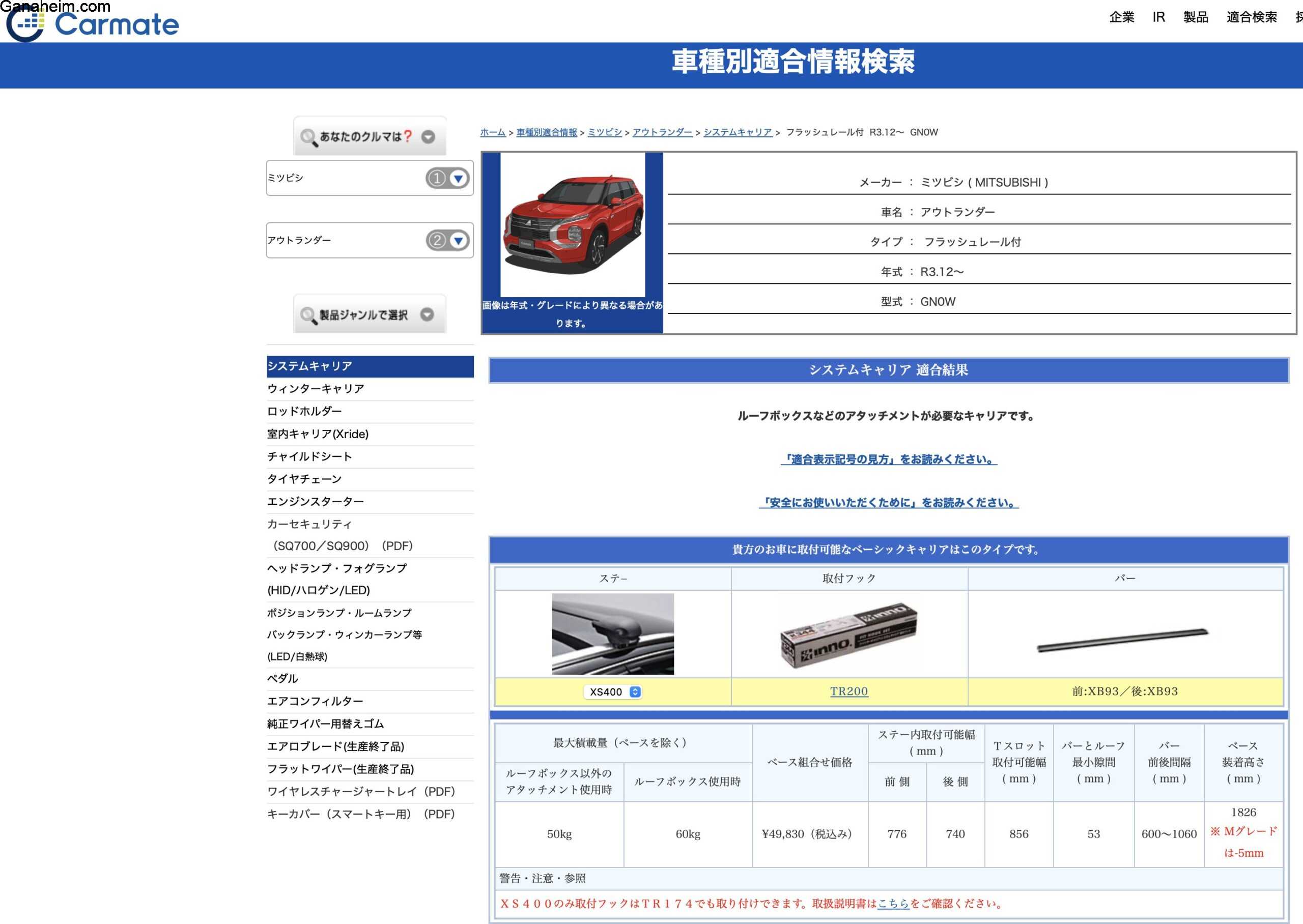1303x924 pixels.
Task: Open the 適合検索 top menu item
Action: pyautogui.click(x=1251, y=17)
